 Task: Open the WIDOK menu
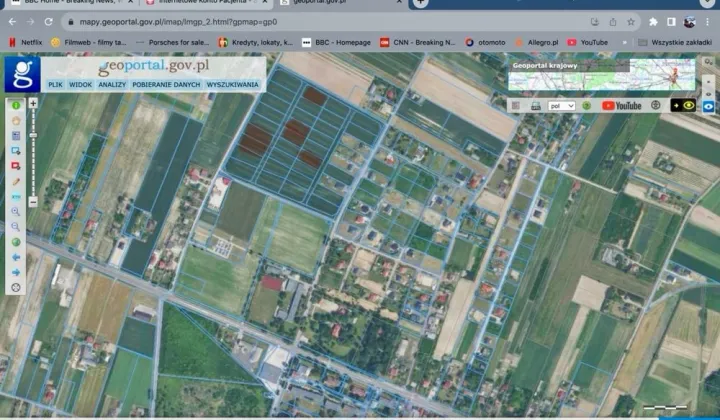click(80, 84)
